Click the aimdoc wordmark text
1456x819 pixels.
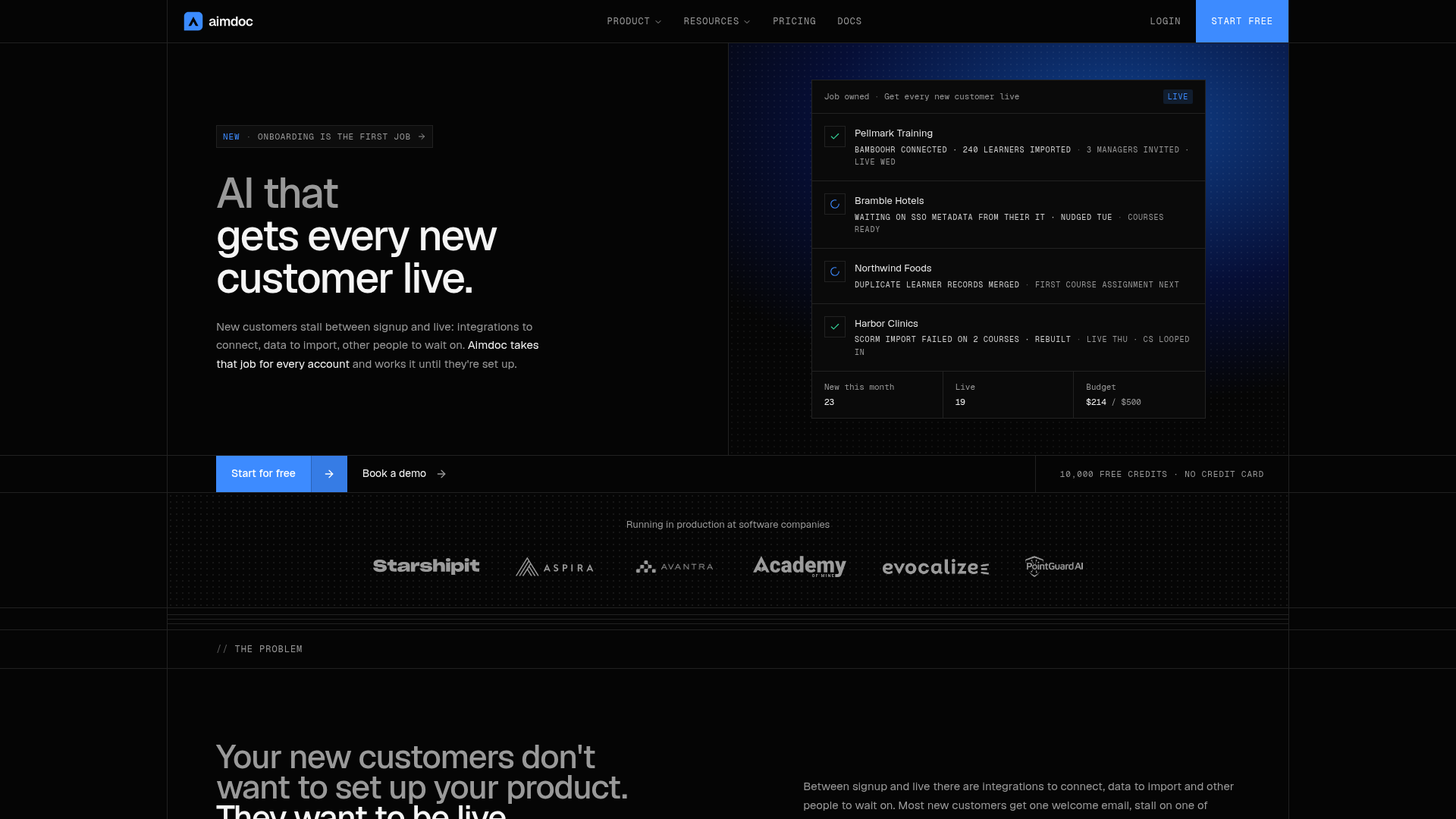(x=231, y=21)
